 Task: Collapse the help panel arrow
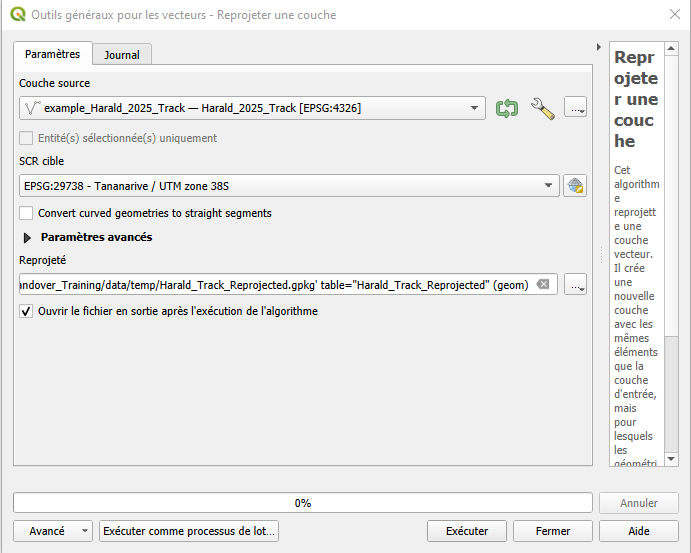(x=598, y=46)
